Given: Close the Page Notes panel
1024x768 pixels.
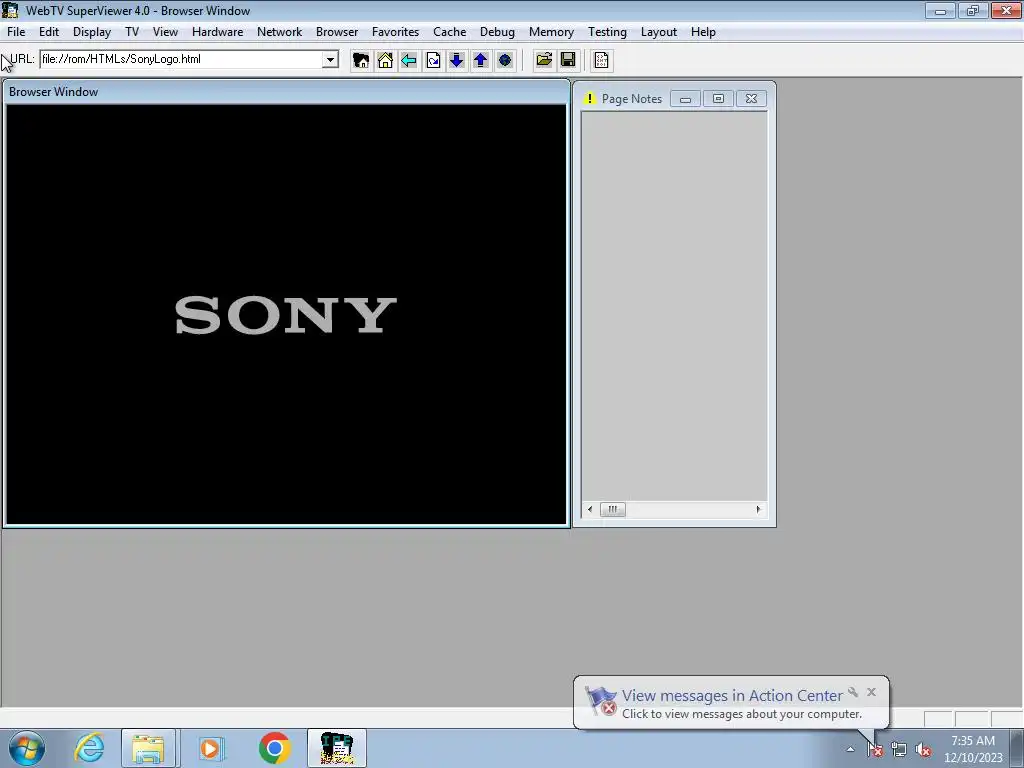Looking at the screenshot, I should click(x=751, y=99).
